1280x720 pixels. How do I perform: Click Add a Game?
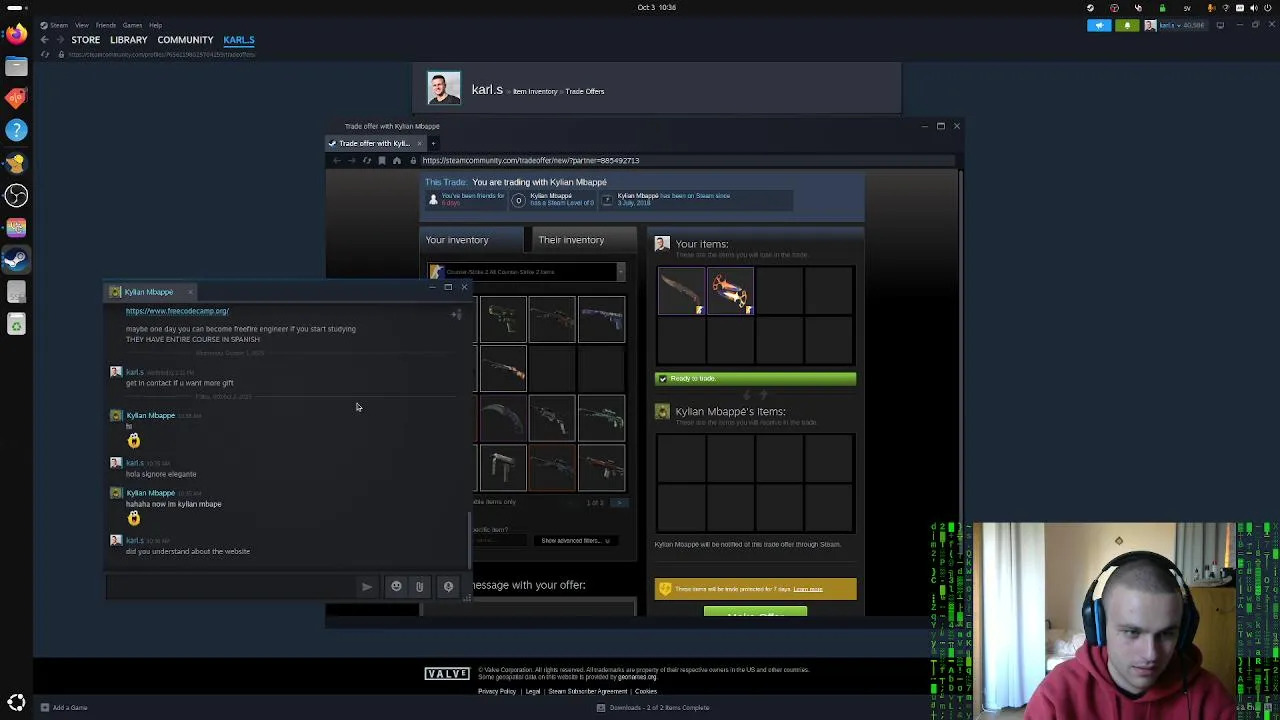tap(63, 708)
